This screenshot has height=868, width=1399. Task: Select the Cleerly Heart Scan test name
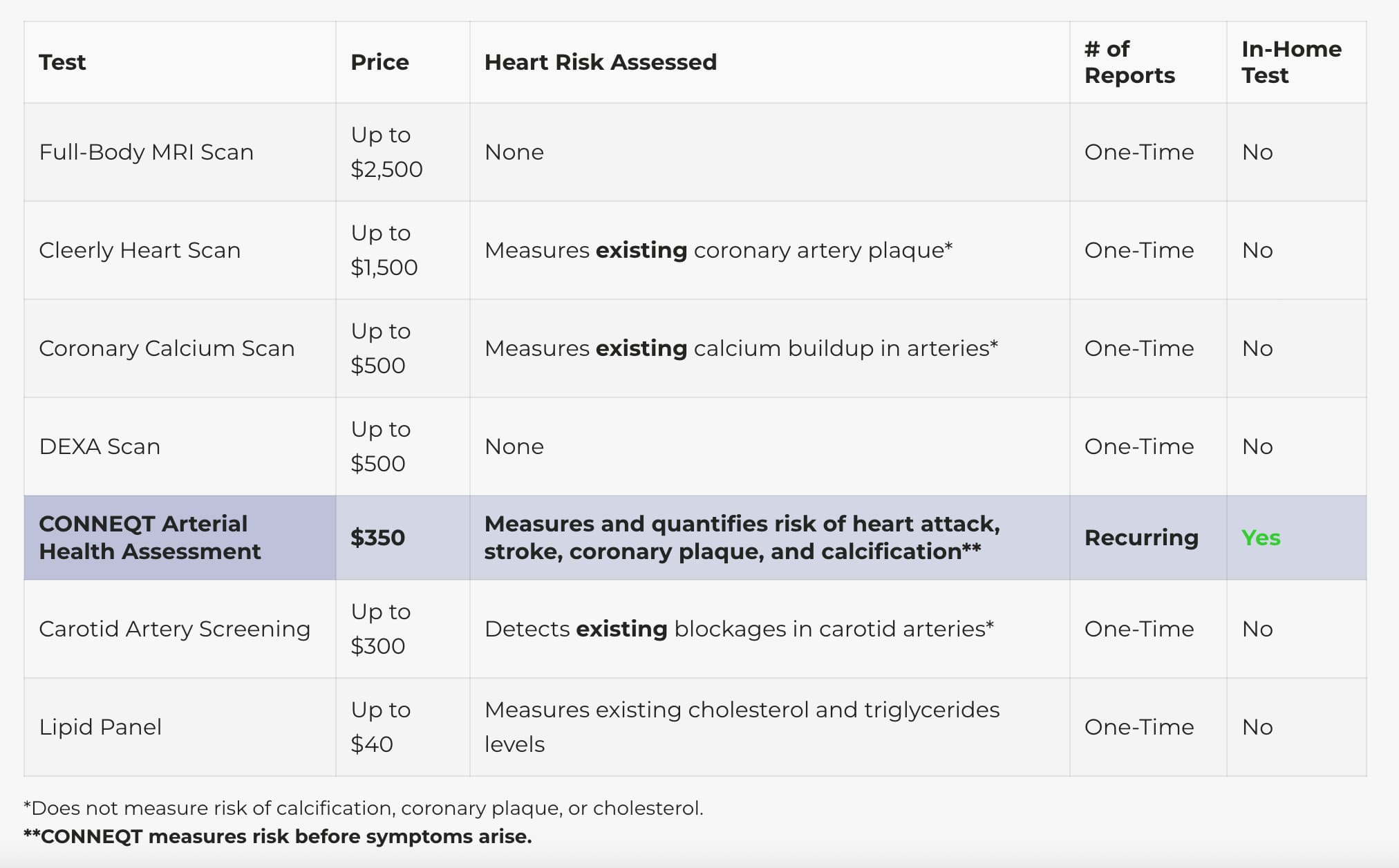140,250
